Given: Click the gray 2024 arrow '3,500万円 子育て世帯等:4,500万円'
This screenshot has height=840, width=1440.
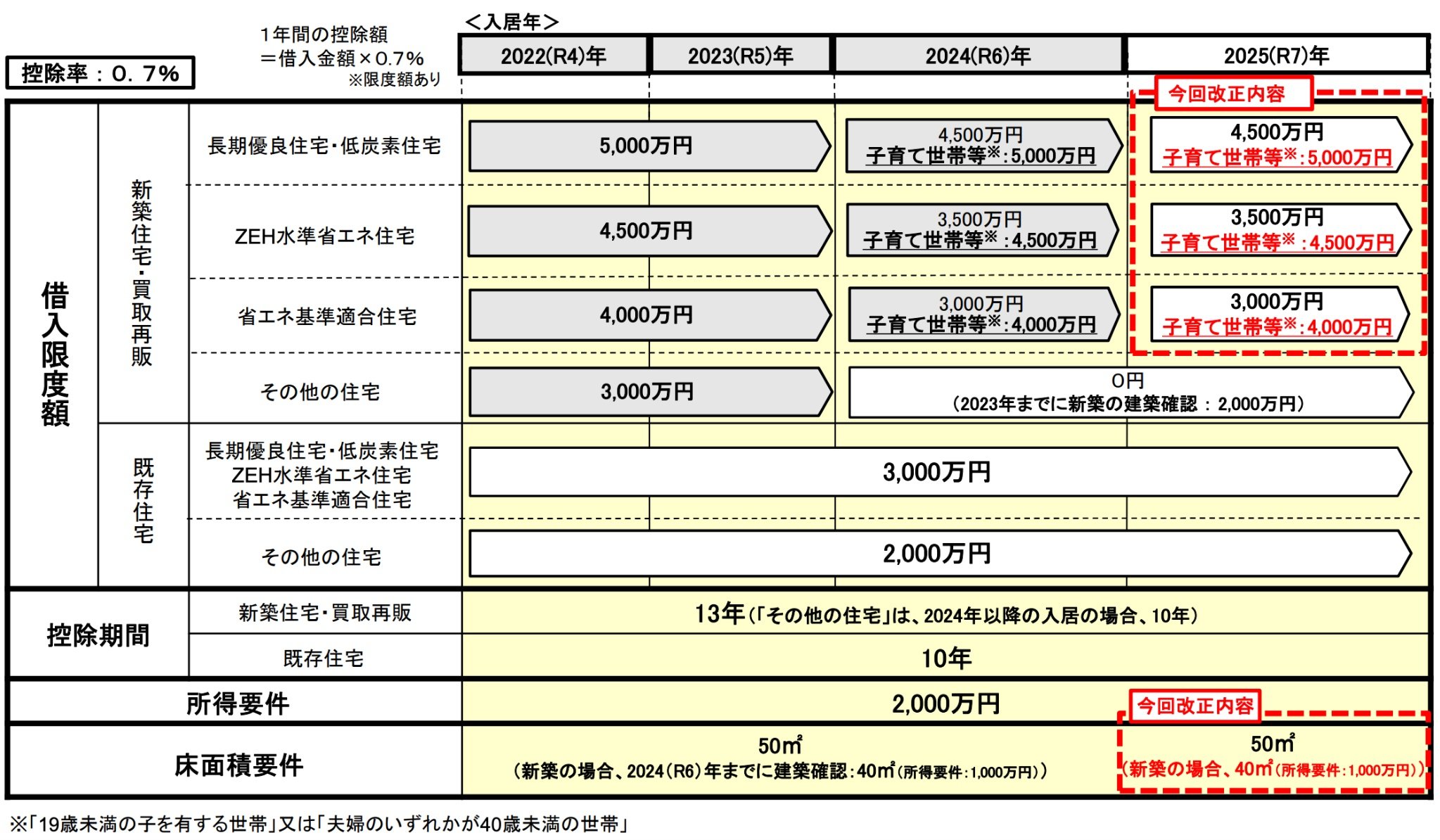Looking at the screenshot, I should (983, 230).
